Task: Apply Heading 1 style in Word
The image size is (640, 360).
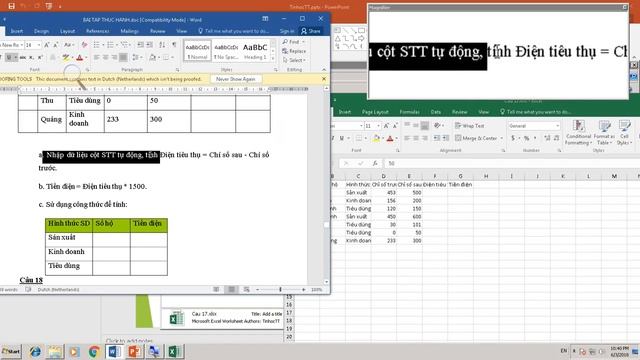Action: pyautogui.click(x=255, y=51)
